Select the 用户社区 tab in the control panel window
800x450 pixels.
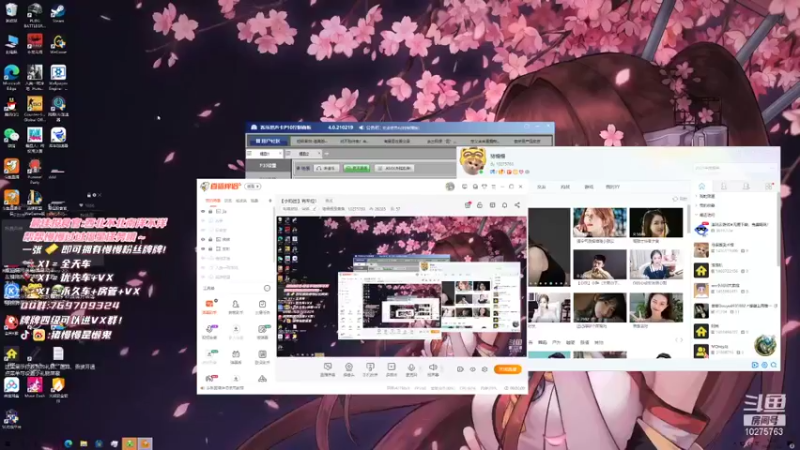268,141
